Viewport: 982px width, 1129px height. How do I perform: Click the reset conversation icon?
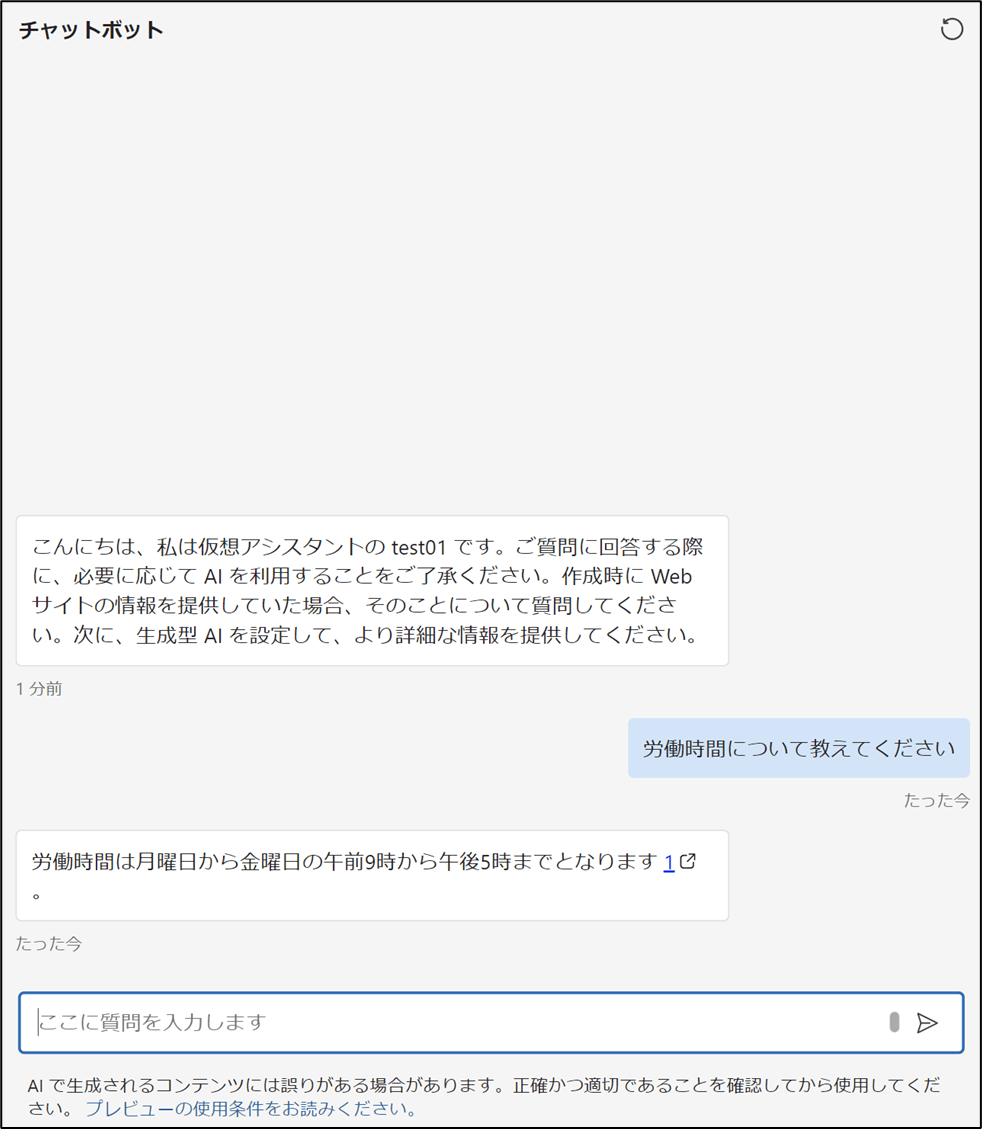pos(952,30)
